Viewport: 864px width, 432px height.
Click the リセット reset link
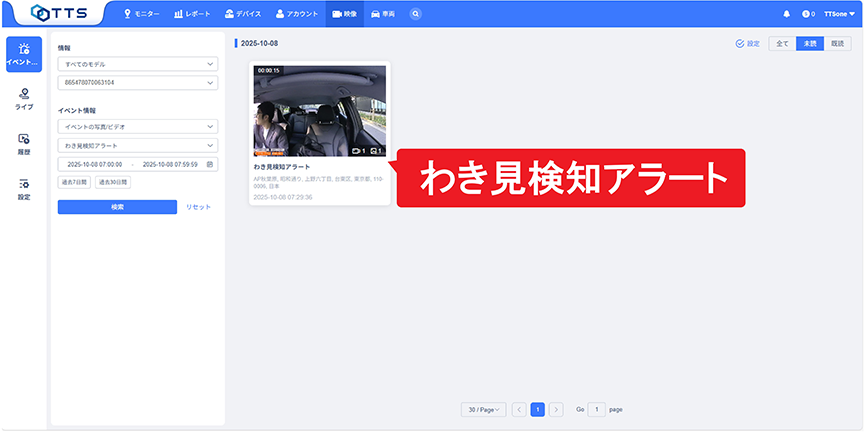tap(199, 207)
